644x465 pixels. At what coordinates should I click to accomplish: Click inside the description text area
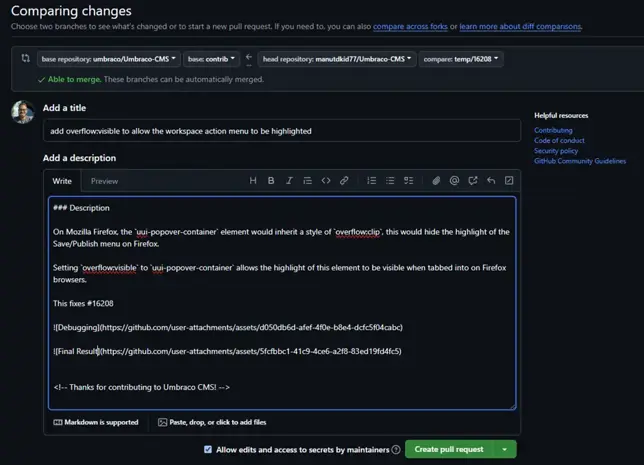282,303
